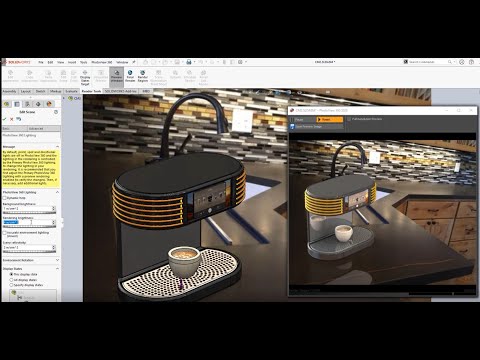This screenshot has width=480, height=360.
Task: Toggle the Preview Window tool
Action: 117,76
